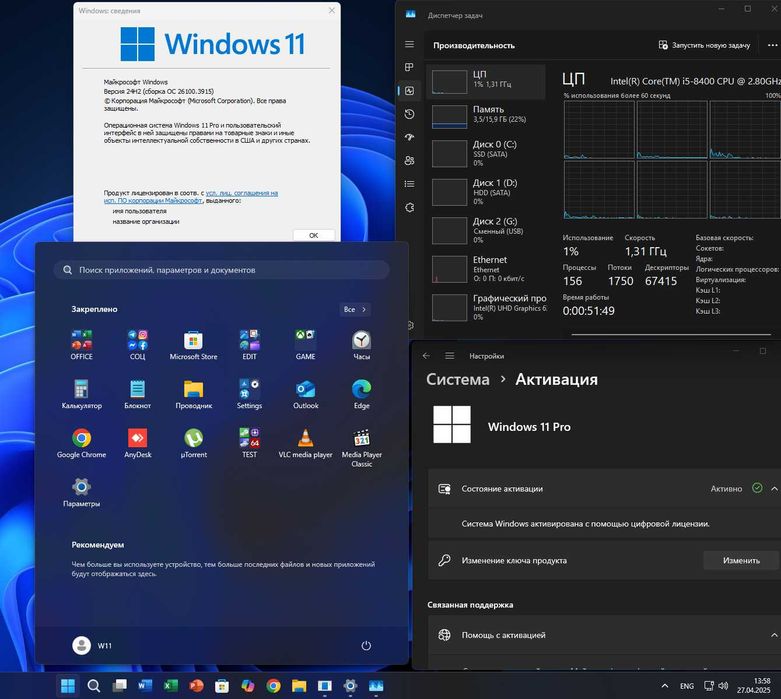This screenshot has height=699, width=781.
Task: Open volume control in system tray
Action: coord(723,686)
